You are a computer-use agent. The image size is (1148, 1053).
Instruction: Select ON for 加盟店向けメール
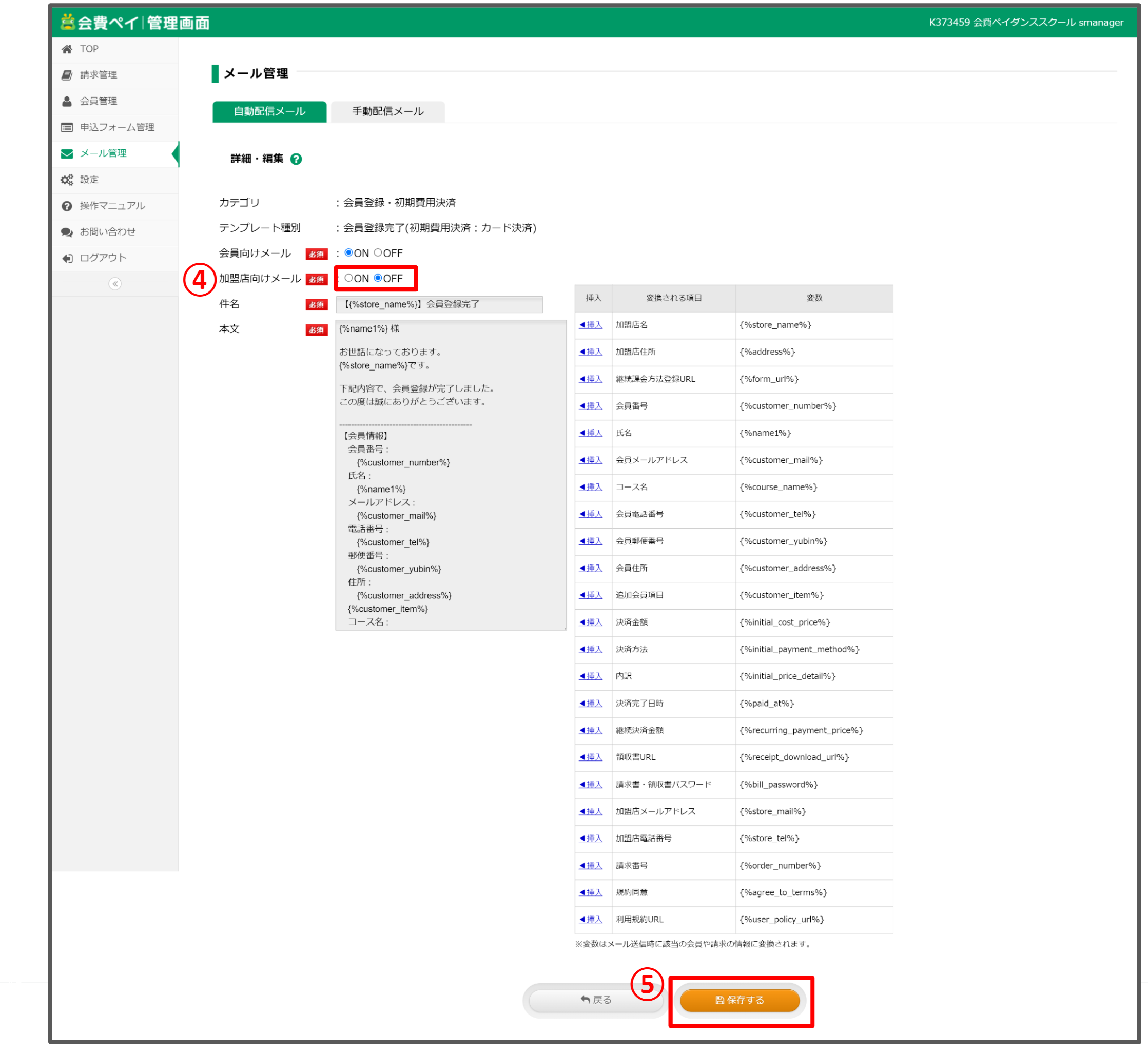click(x=349, y=279)
